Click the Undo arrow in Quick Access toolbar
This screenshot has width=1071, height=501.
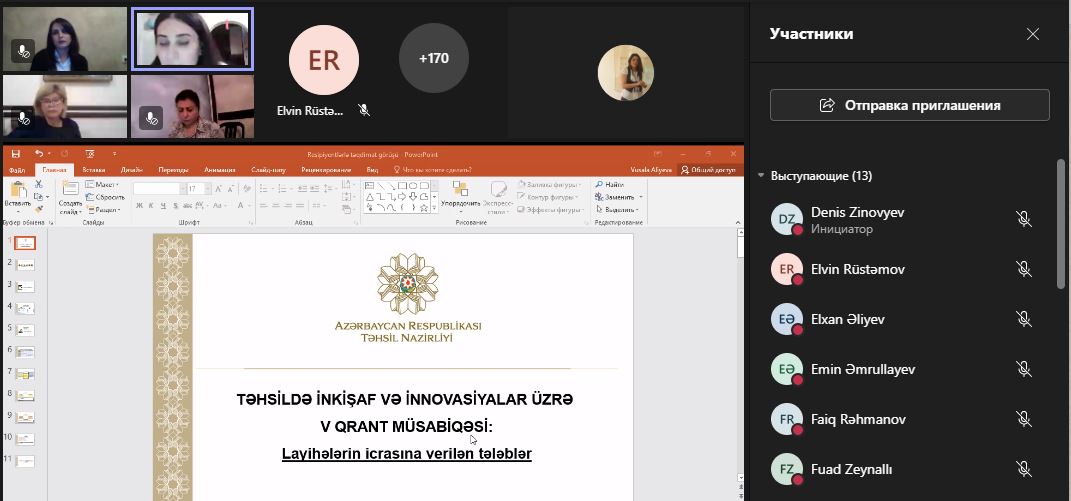click(x=38, y=154)
